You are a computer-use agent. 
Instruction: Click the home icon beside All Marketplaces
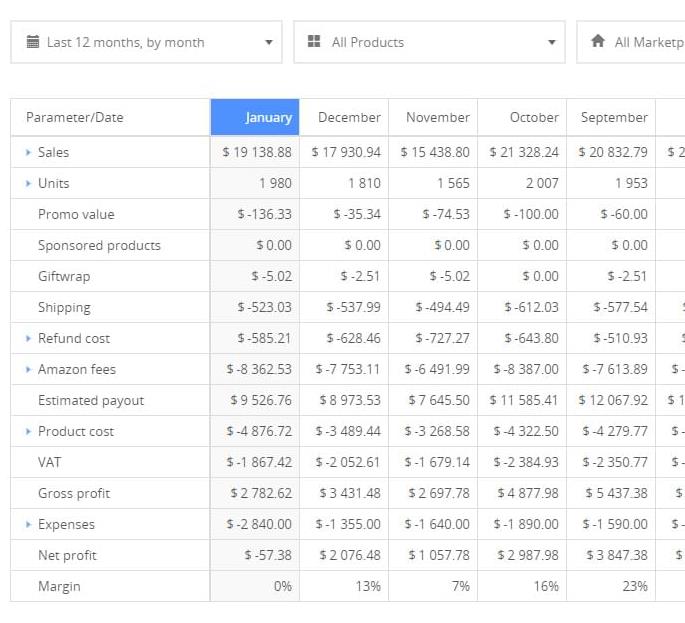click(x=598, y=42)
